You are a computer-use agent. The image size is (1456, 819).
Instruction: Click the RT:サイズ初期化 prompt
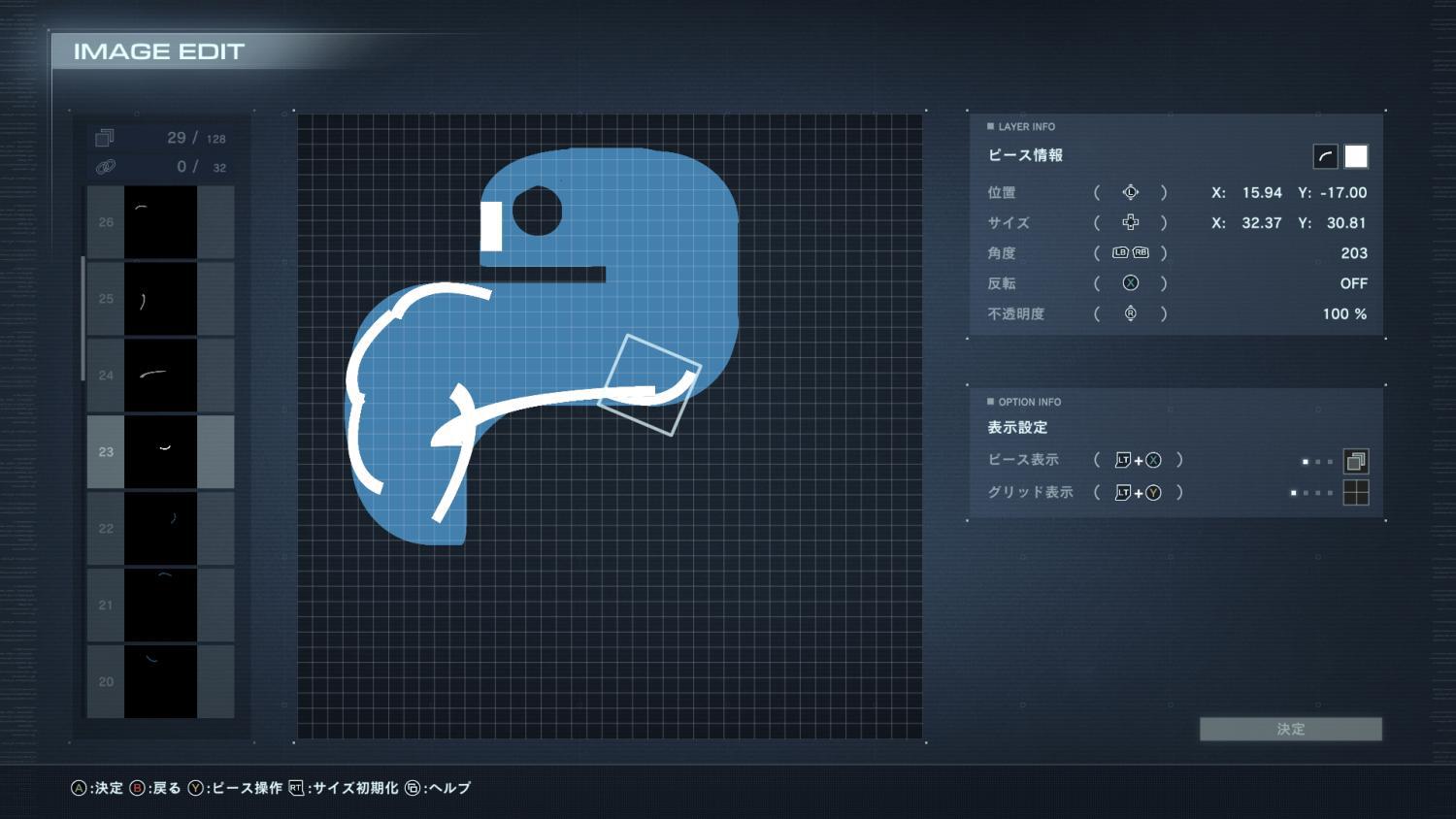pyautogui.click(x=344, y=788)
